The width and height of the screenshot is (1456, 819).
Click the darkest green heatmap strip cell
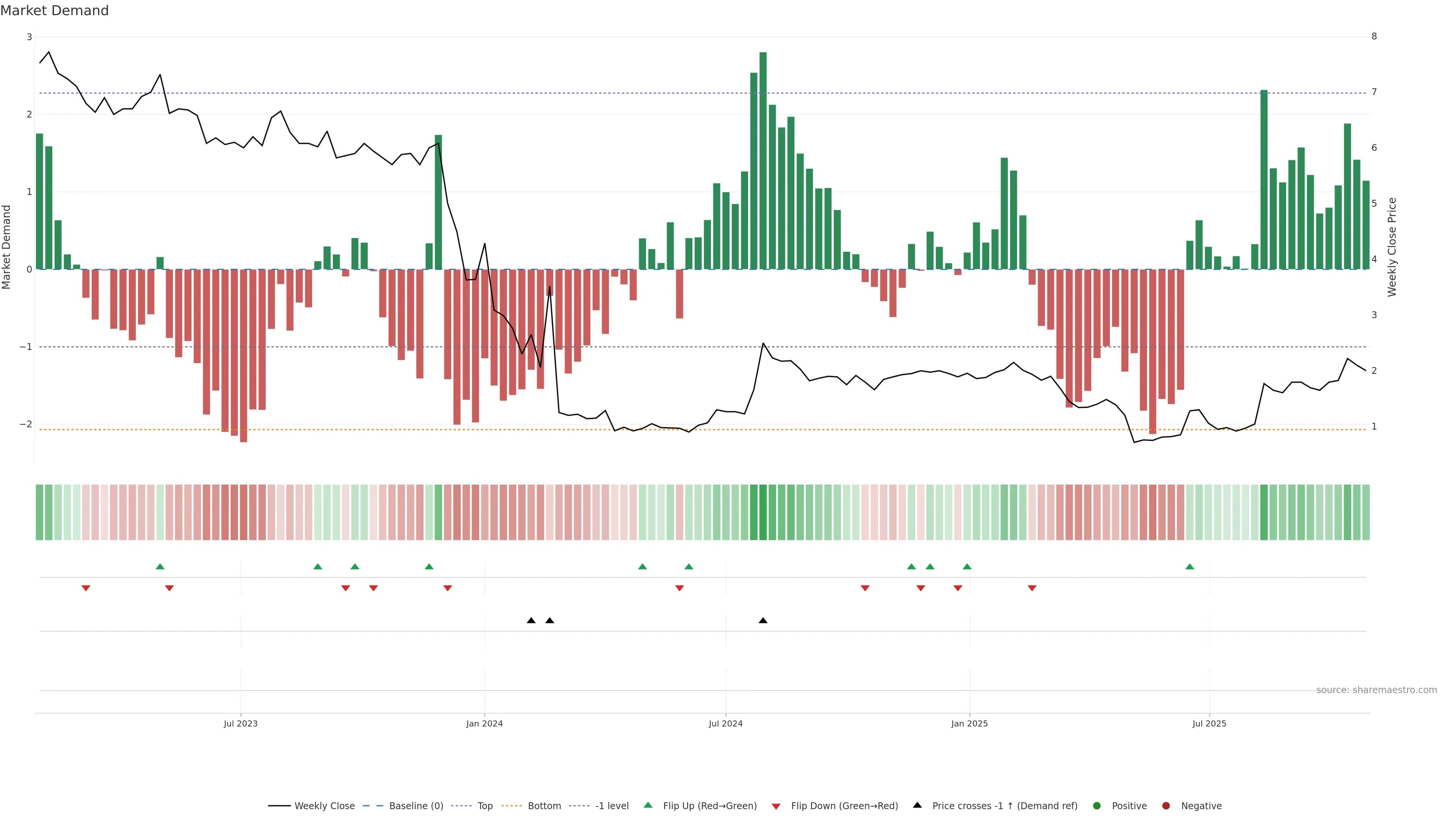[763, 512]
